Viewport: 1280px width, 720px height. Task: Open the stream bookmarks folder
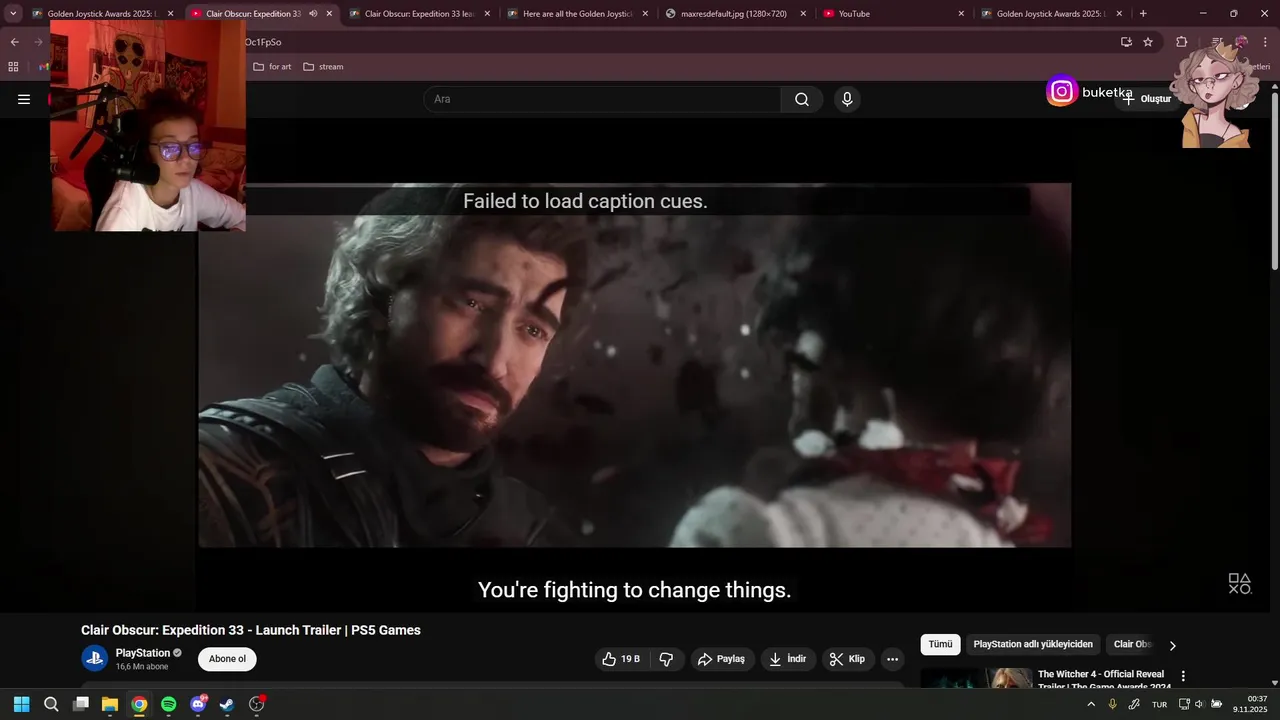click(323, 67)
